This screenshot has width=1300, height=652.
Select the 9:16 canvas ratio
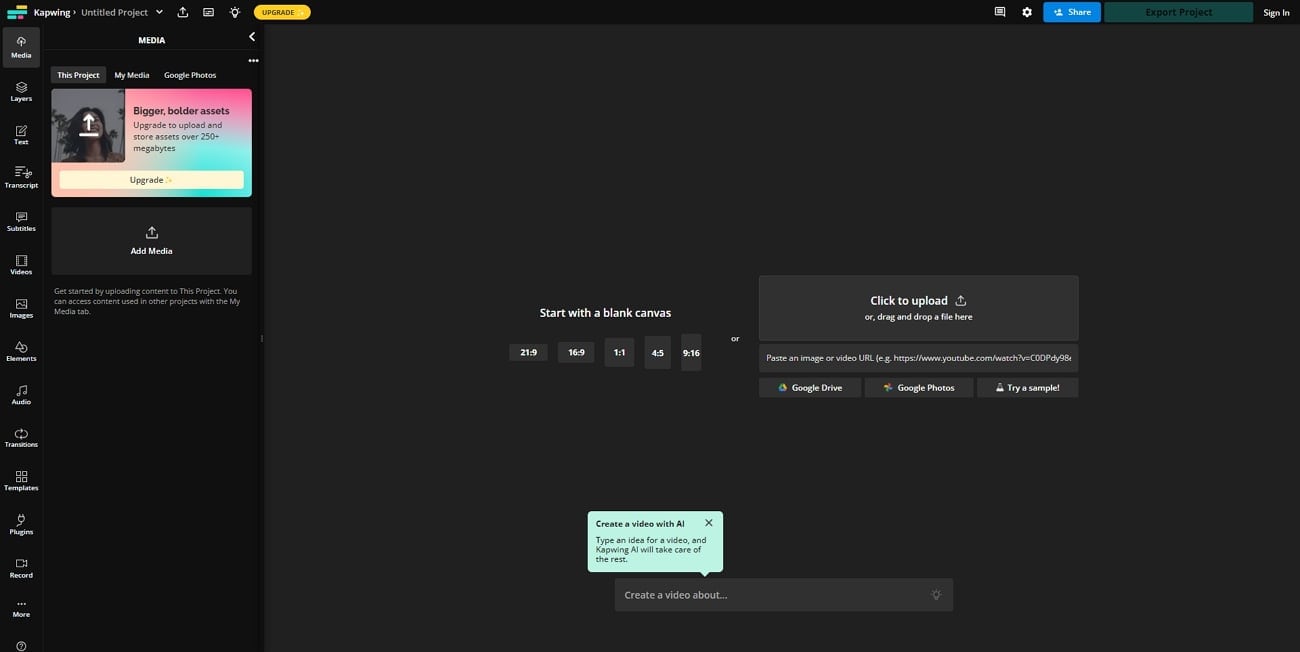click(x=691, y=353)
